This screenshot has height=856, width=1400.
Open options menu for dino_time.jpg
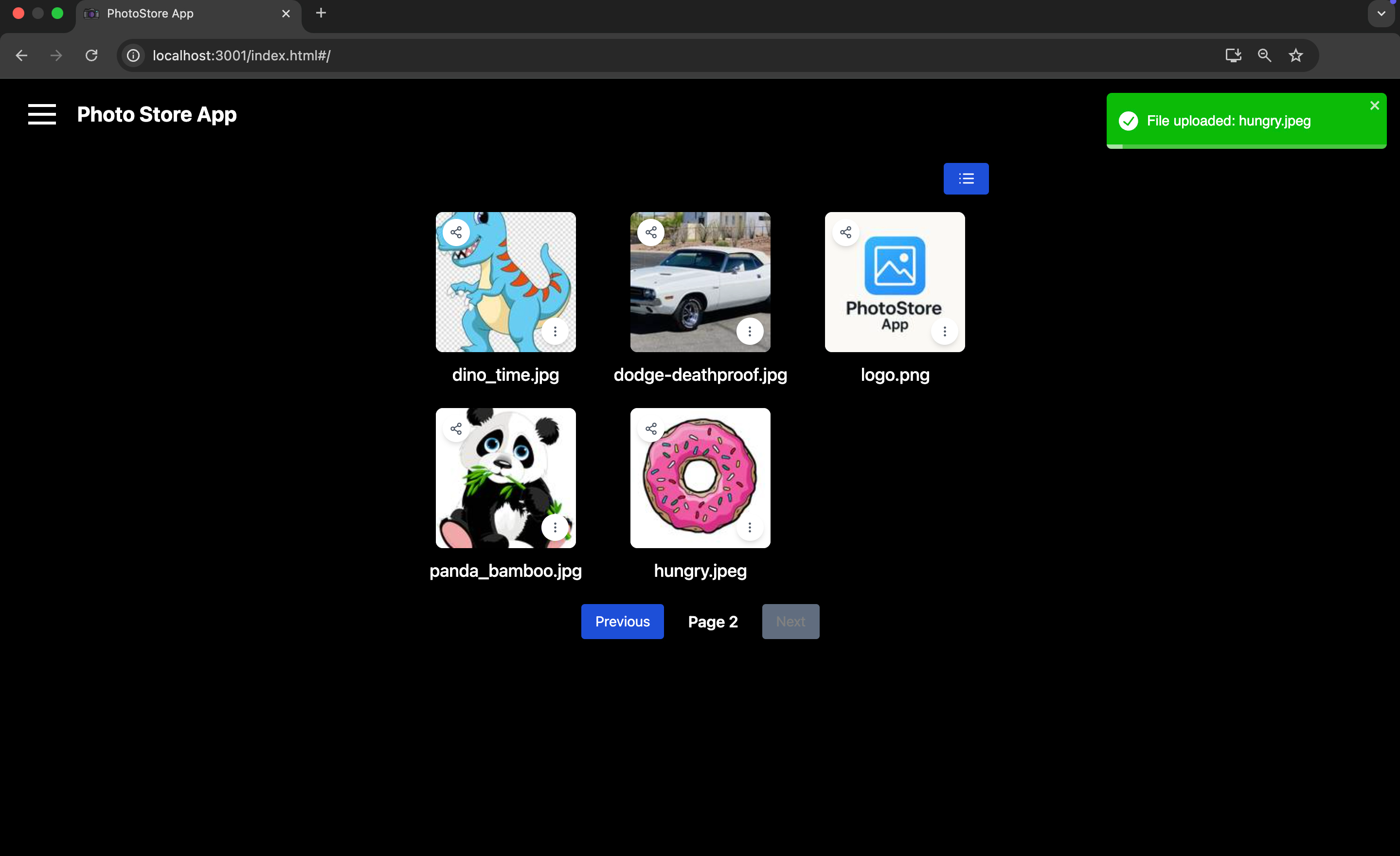[x=555, y=331]
